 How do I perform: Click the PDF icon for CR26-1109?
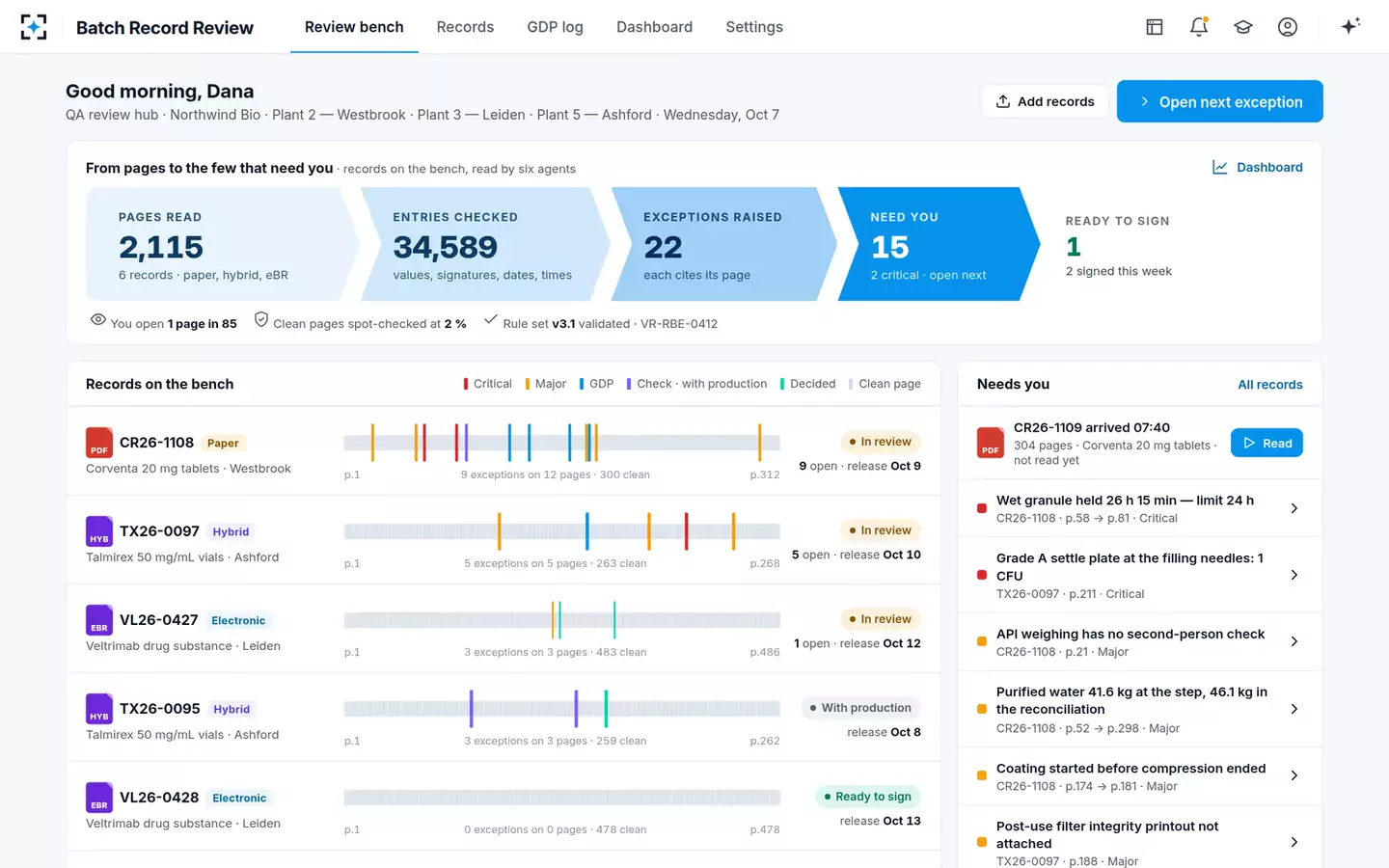tap(991, 443)
